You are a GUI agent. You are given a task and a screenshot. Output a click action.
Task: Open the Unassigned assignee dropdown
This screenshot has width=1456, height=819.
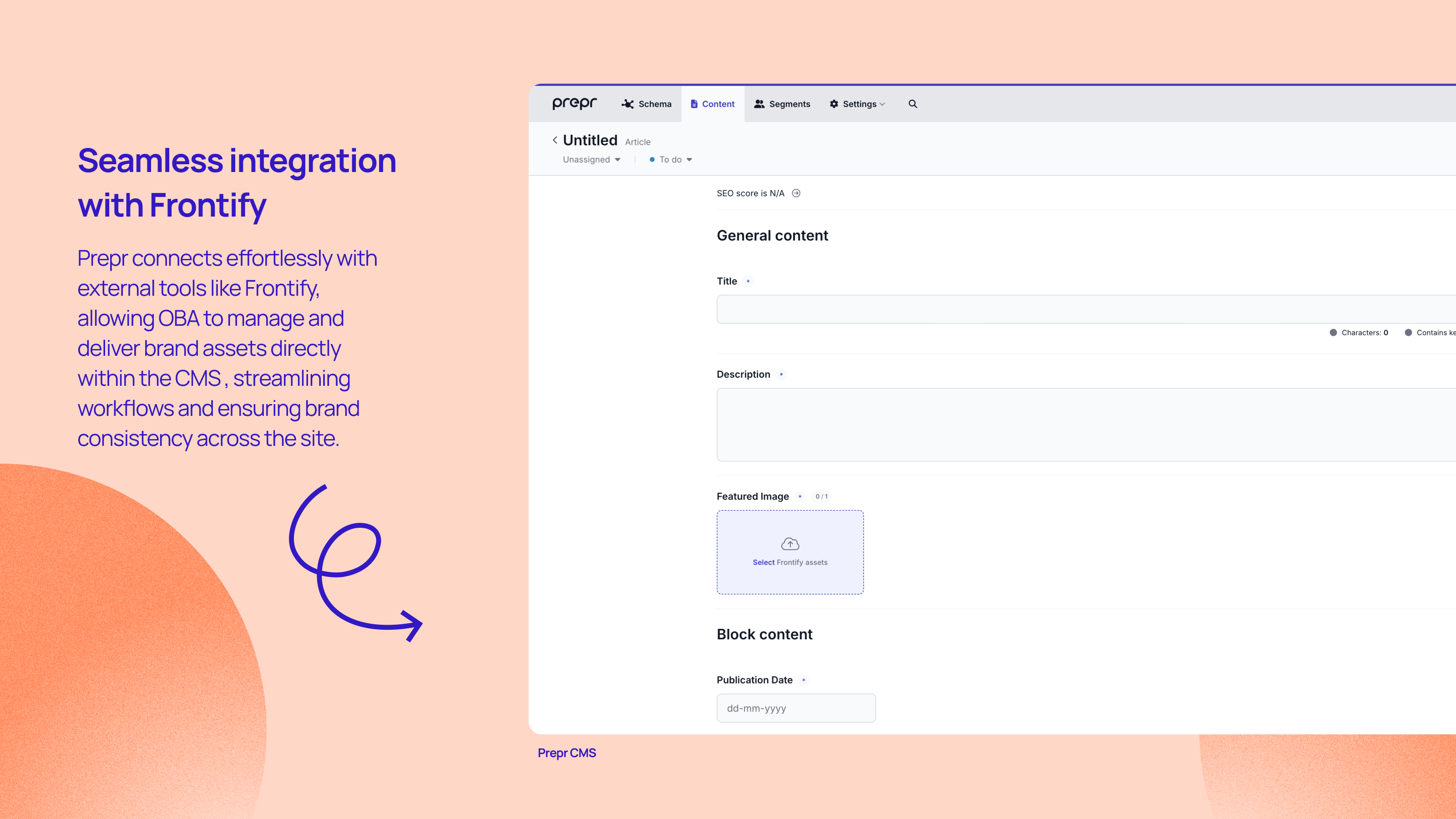click(592, 160)
